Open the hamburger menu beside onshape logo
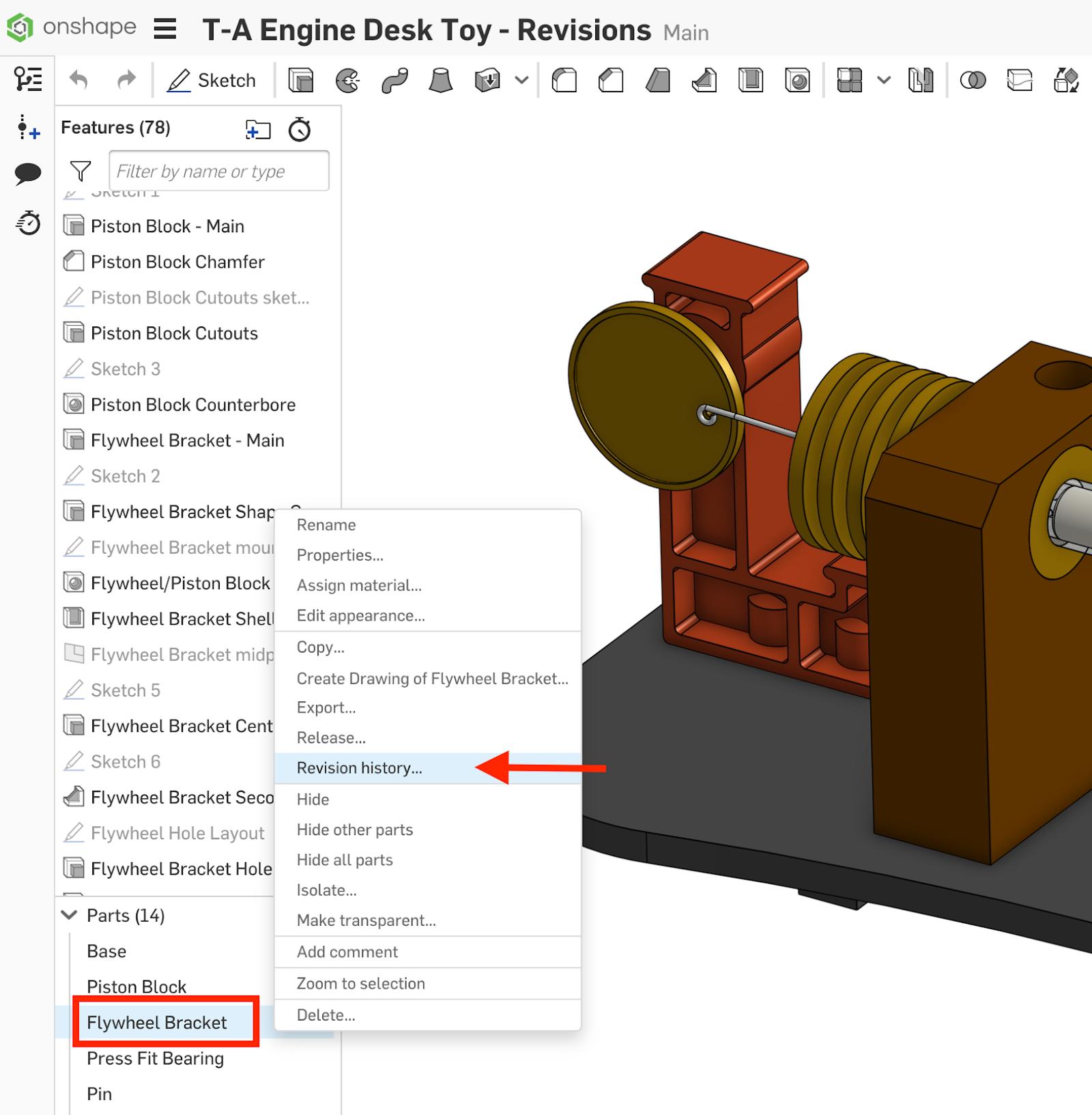This screenshot has width=1092, height=1115. (x=165, y=29)
